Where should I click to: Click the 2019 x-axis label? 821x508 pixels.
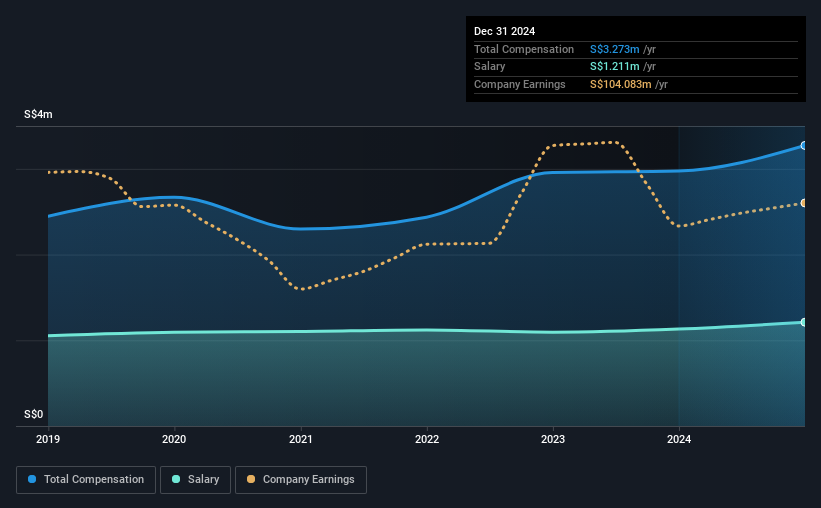click(x=48, y=439)
